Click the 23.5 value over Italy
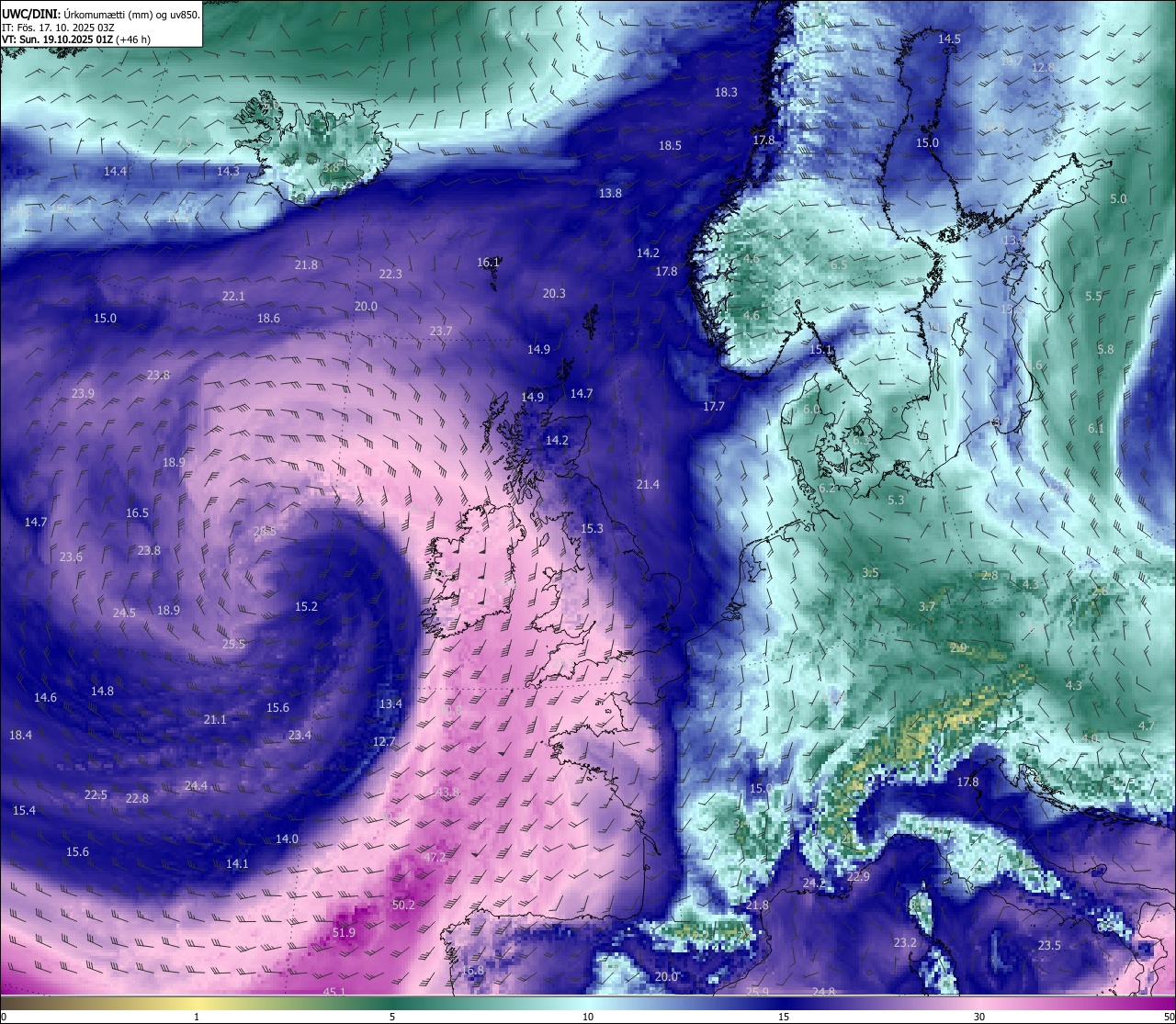 pyautogui.click(x=1049, y=945)
